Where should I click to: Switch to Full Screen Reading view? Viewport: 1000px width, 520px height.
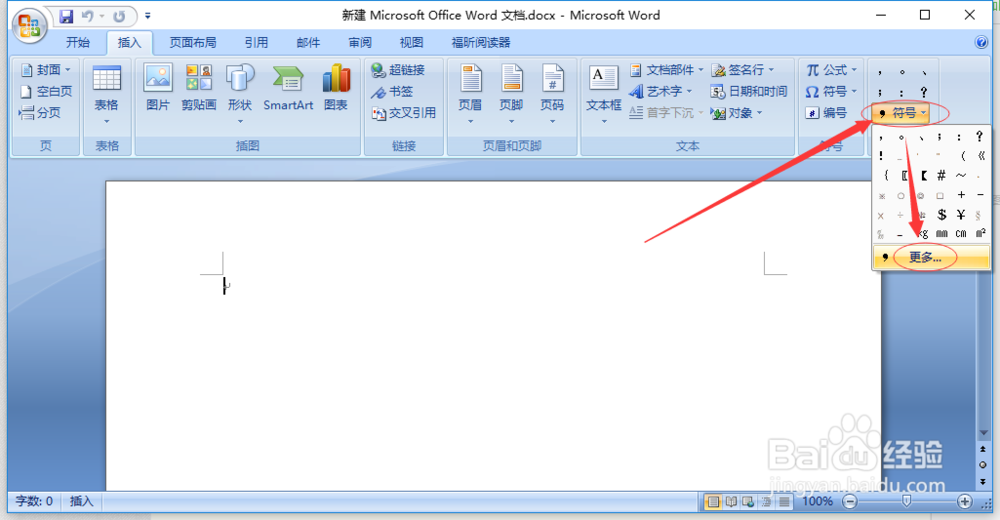click(732, 502)
